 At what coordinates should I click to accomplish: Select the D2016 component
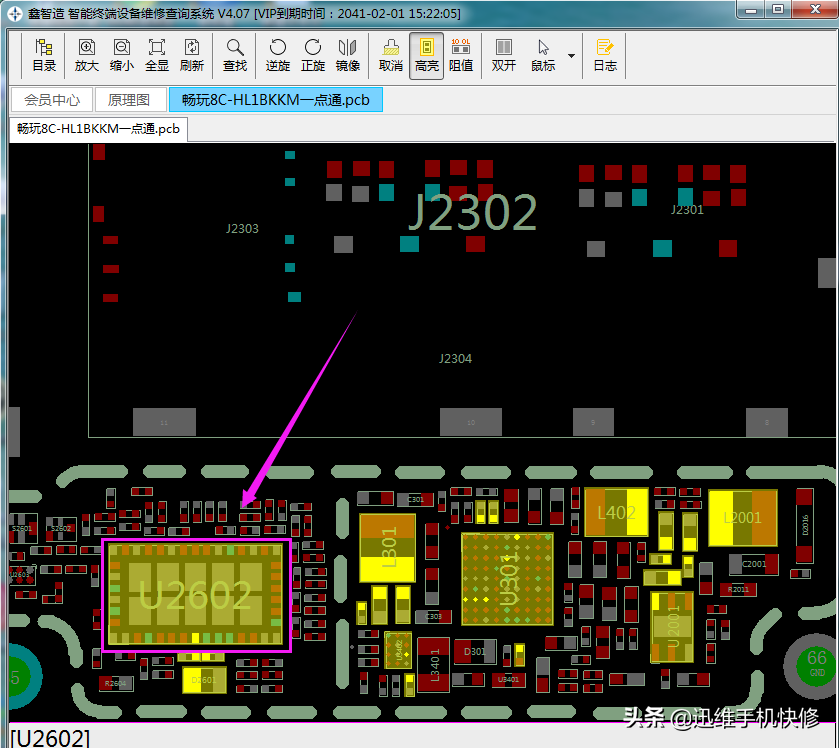[804, 525]
